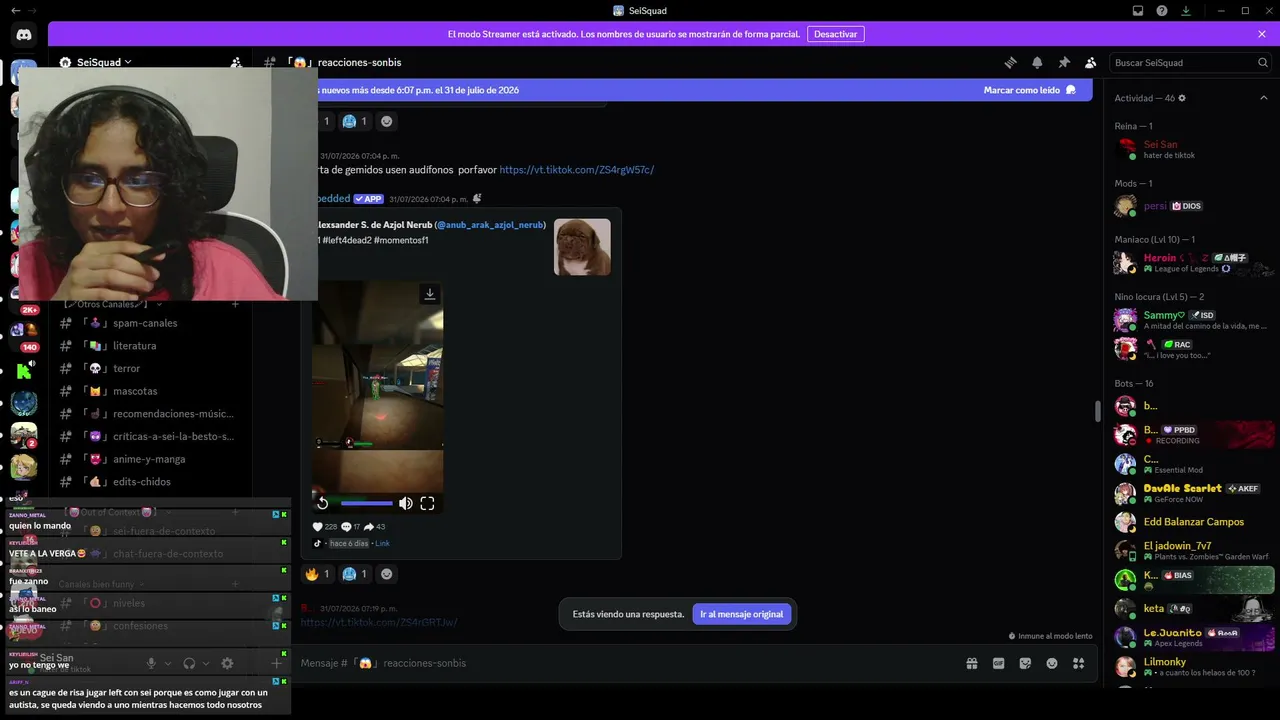
Task: Toggle headphones deafen in user panel
Action: 189,663
